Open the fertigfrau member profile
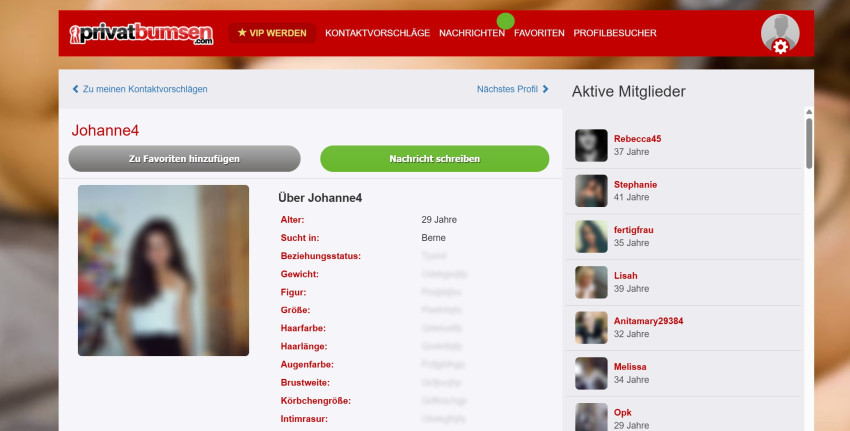The height and width of the screenshot is (431, 850). (x=633, y=230)
